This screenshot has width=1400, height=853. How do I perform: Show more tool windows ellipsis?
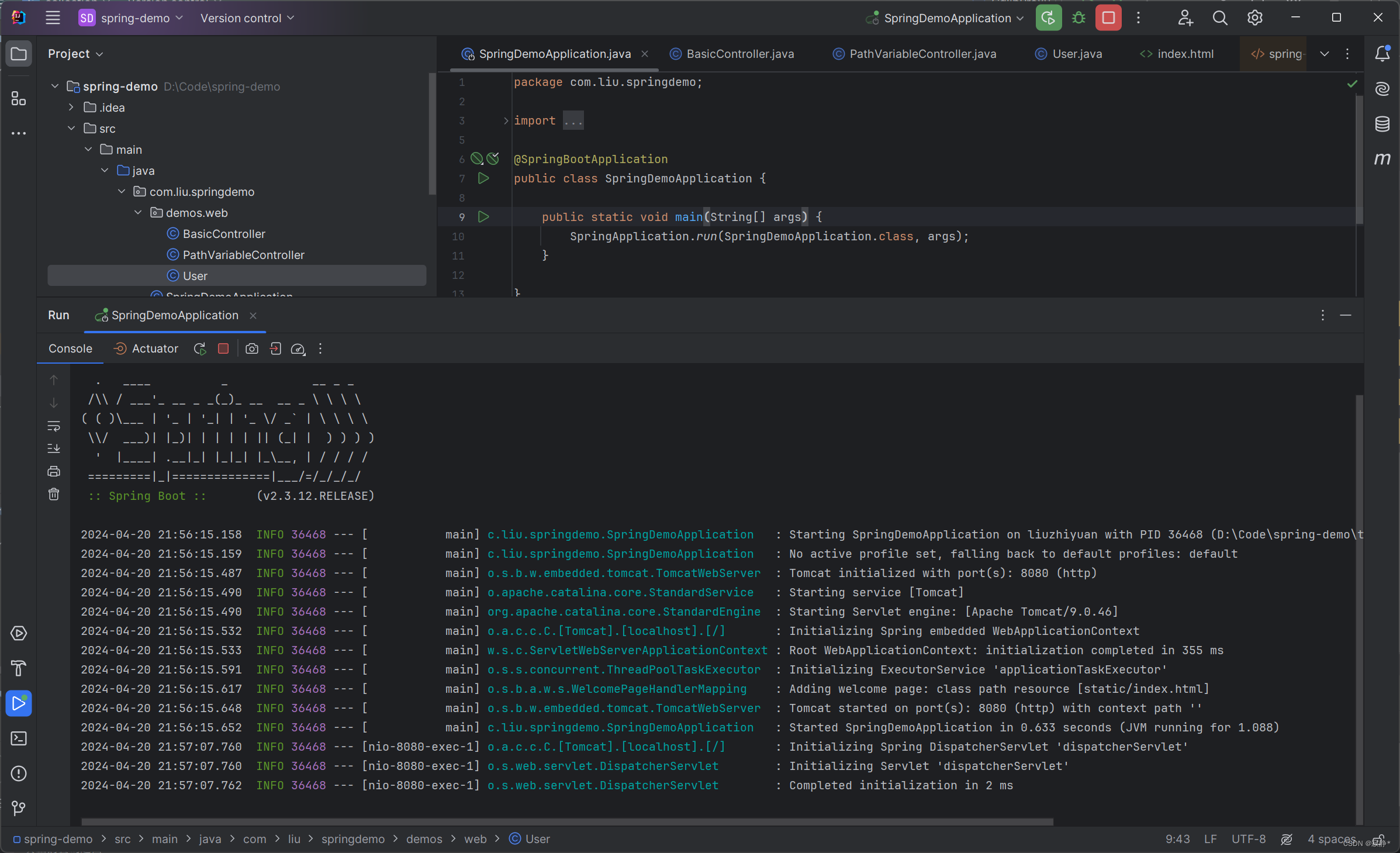[19, 133]
